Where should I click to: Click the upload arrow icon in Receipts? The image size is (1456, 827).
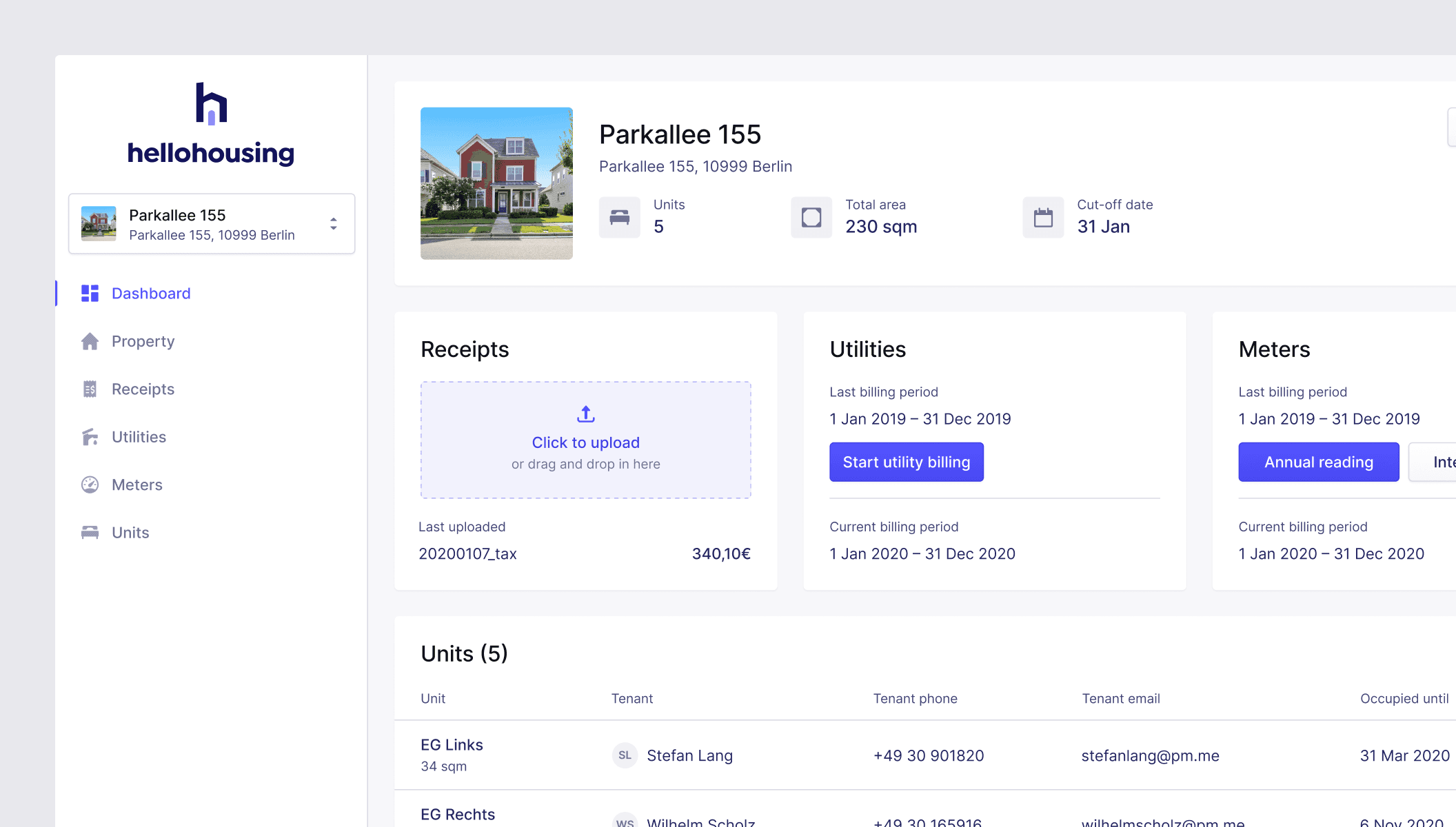point(585,414)
